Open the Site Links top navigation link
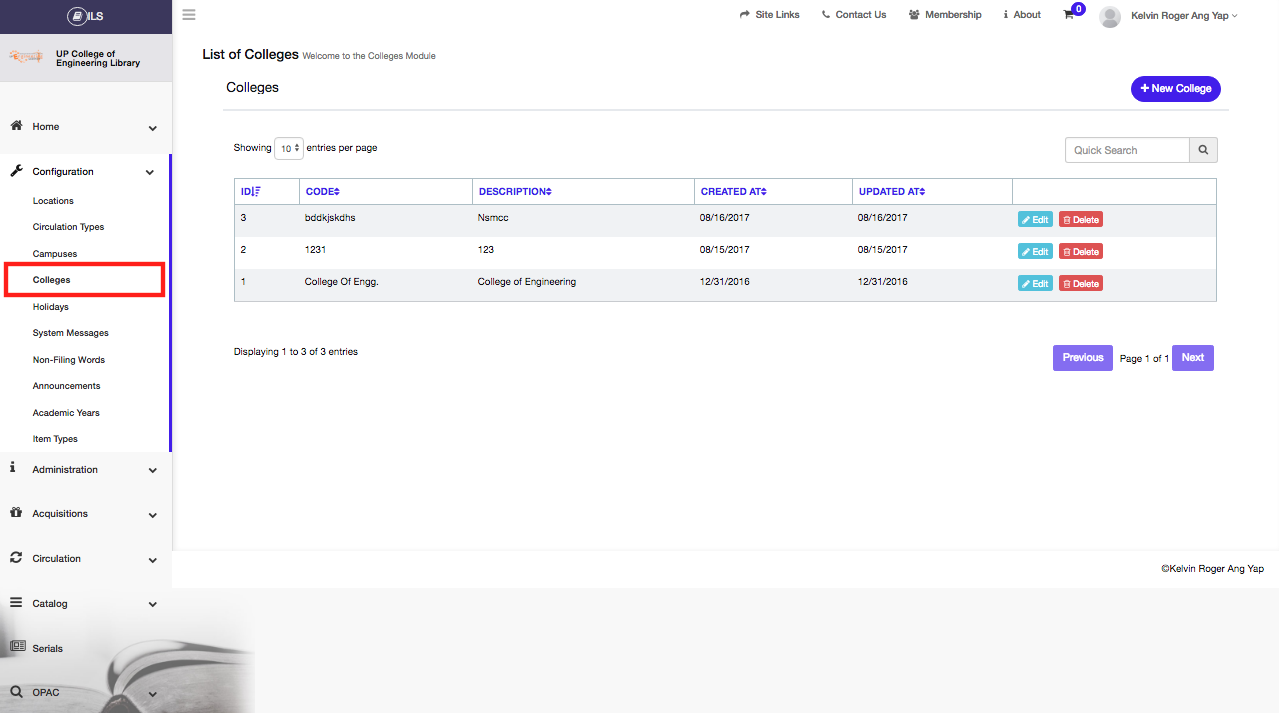Image resolution: width=1279 pixels, height=713 pixels. tap(769, 15)
